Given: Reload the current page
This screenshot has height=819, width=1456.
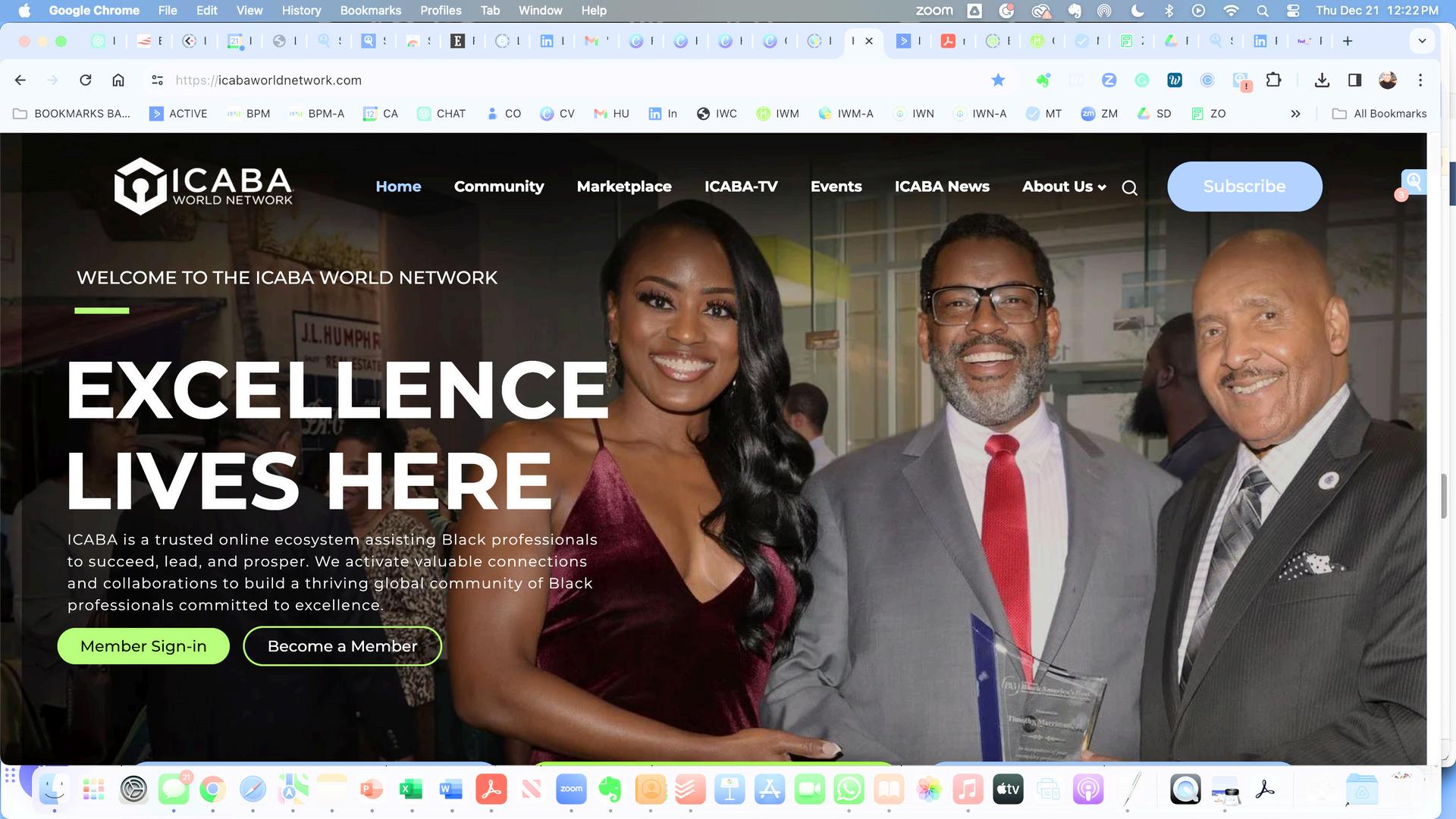Looking at the screenshot, I should (86, 80).
